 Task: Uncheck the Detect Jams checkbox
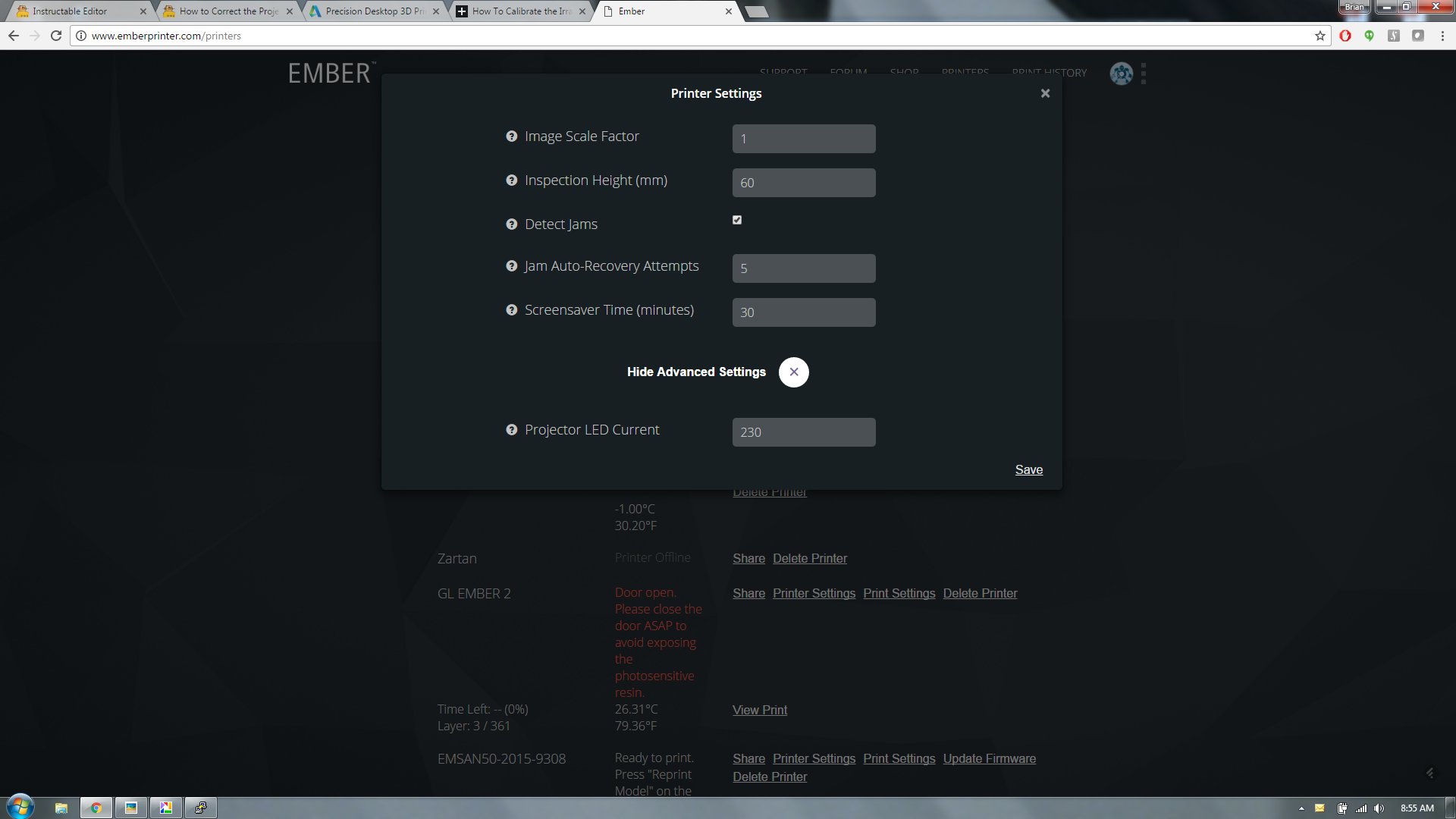tap(737, 220)
